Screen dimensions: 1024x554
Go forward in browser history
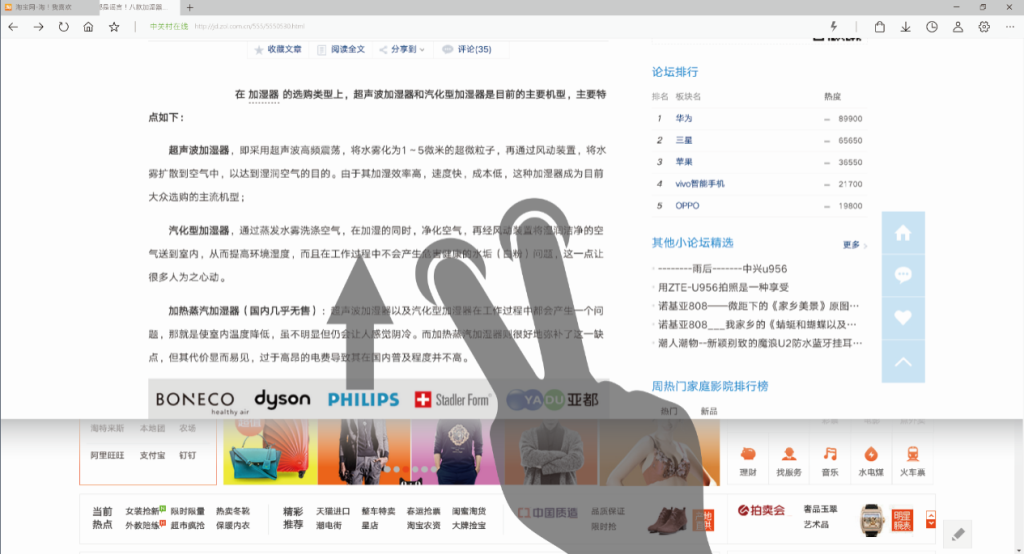(39, 27)
